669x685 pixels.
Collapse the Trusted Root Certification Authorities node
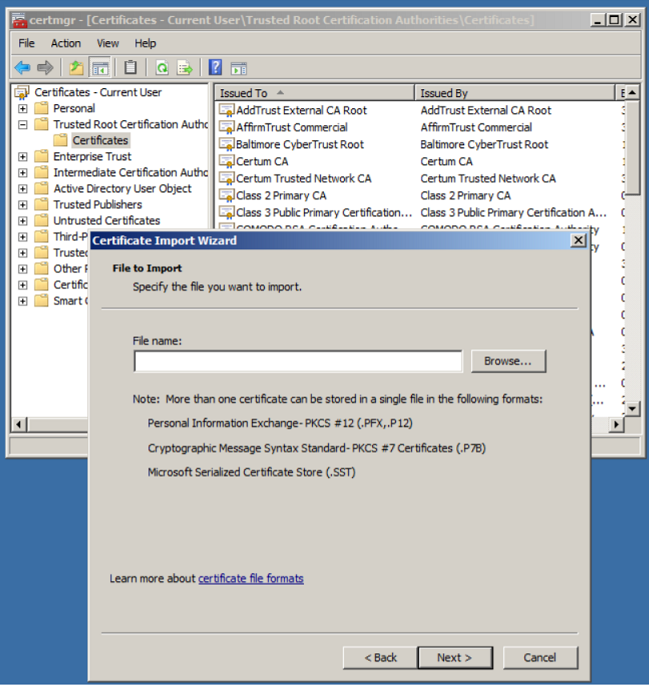(x=23, y=125)
